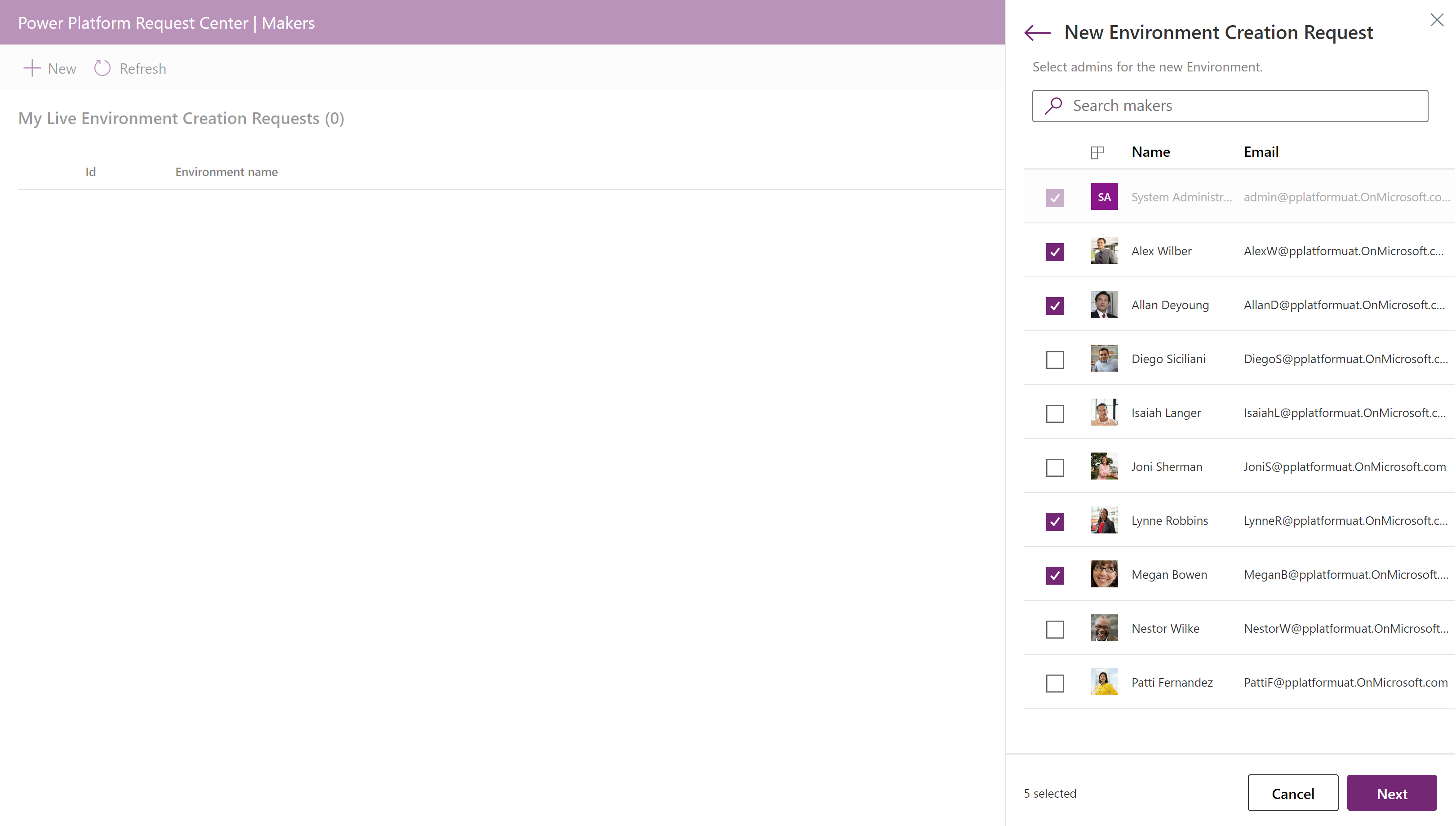Screen dimensions: 1456x826
Task: Click the New item plus icon
Action: coord(30,67)
